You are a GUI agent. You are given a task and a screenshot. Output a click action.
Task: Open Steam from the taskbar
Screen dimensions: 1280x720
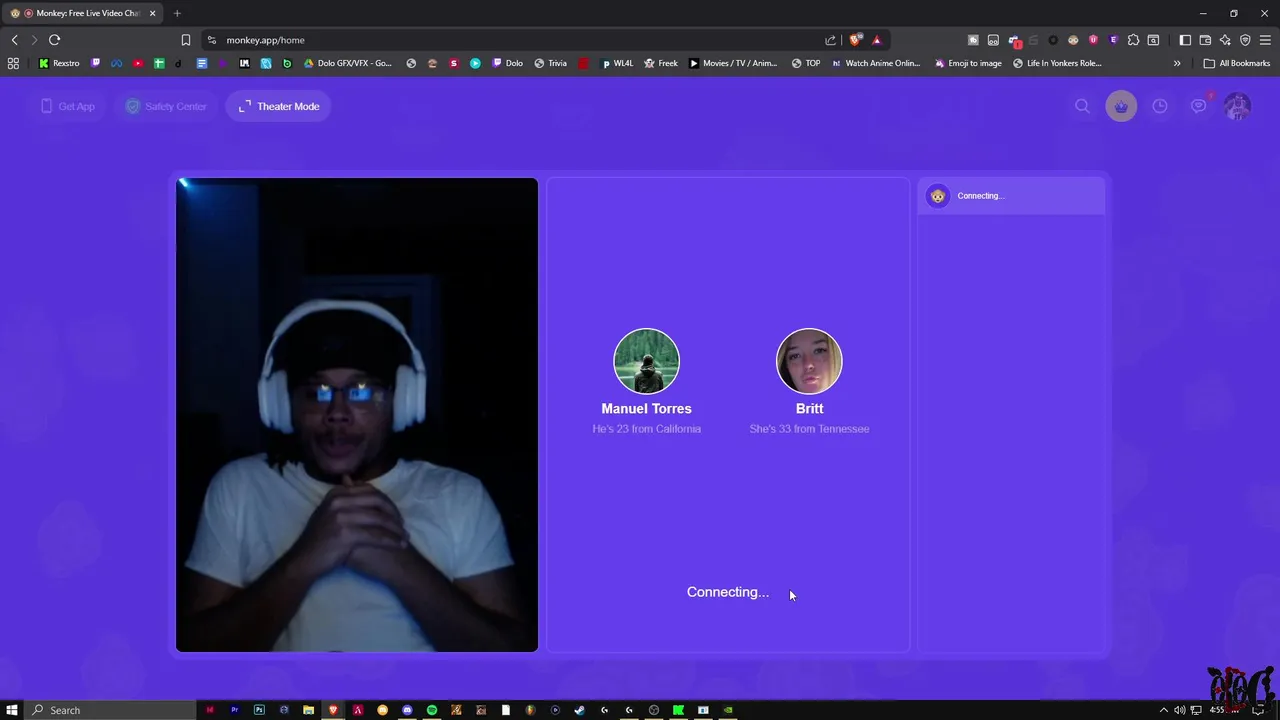[x=580, y=710]
